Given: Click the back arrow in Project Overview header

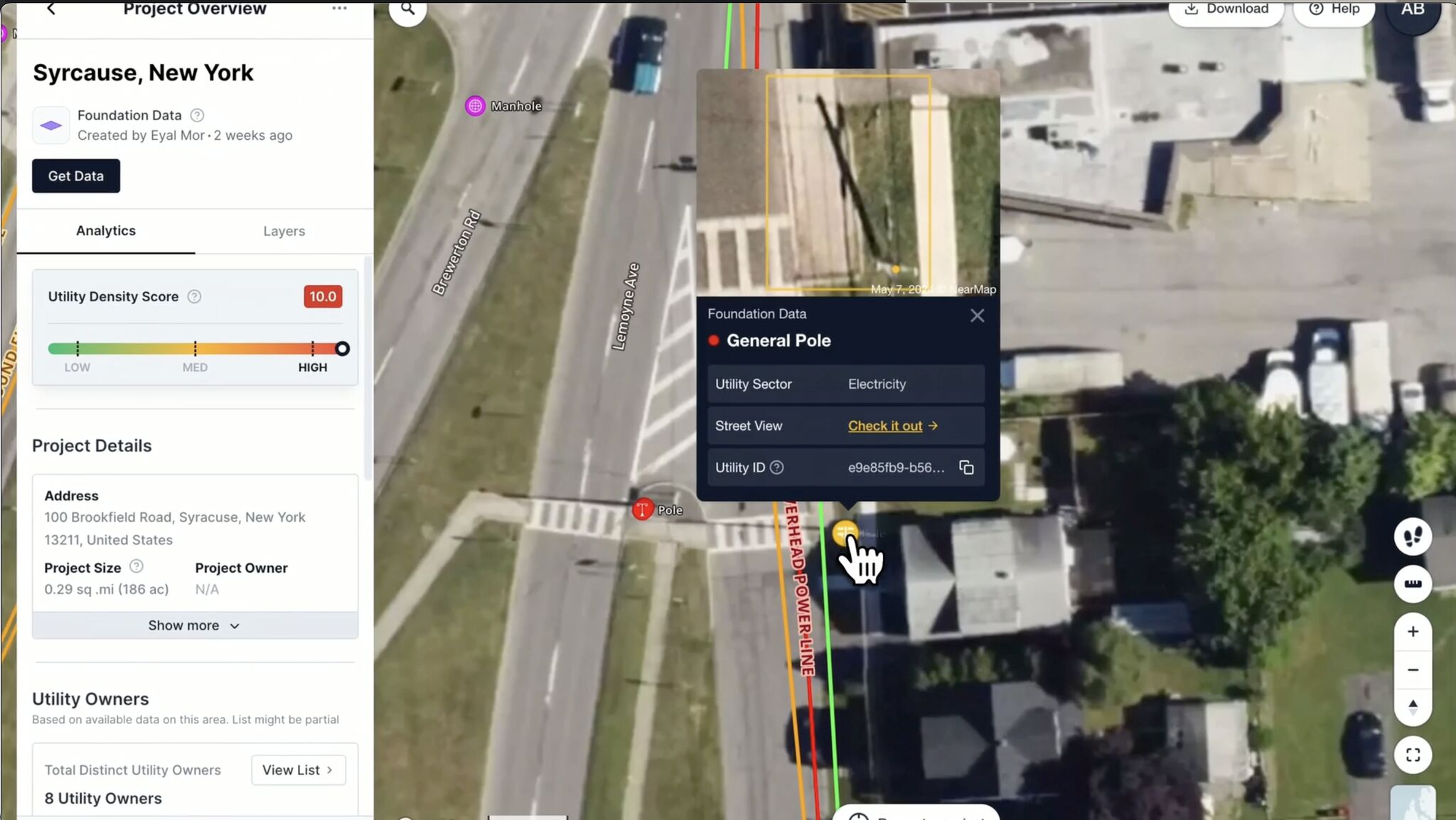Looking at the screenshot, I should tap(50, 9).
